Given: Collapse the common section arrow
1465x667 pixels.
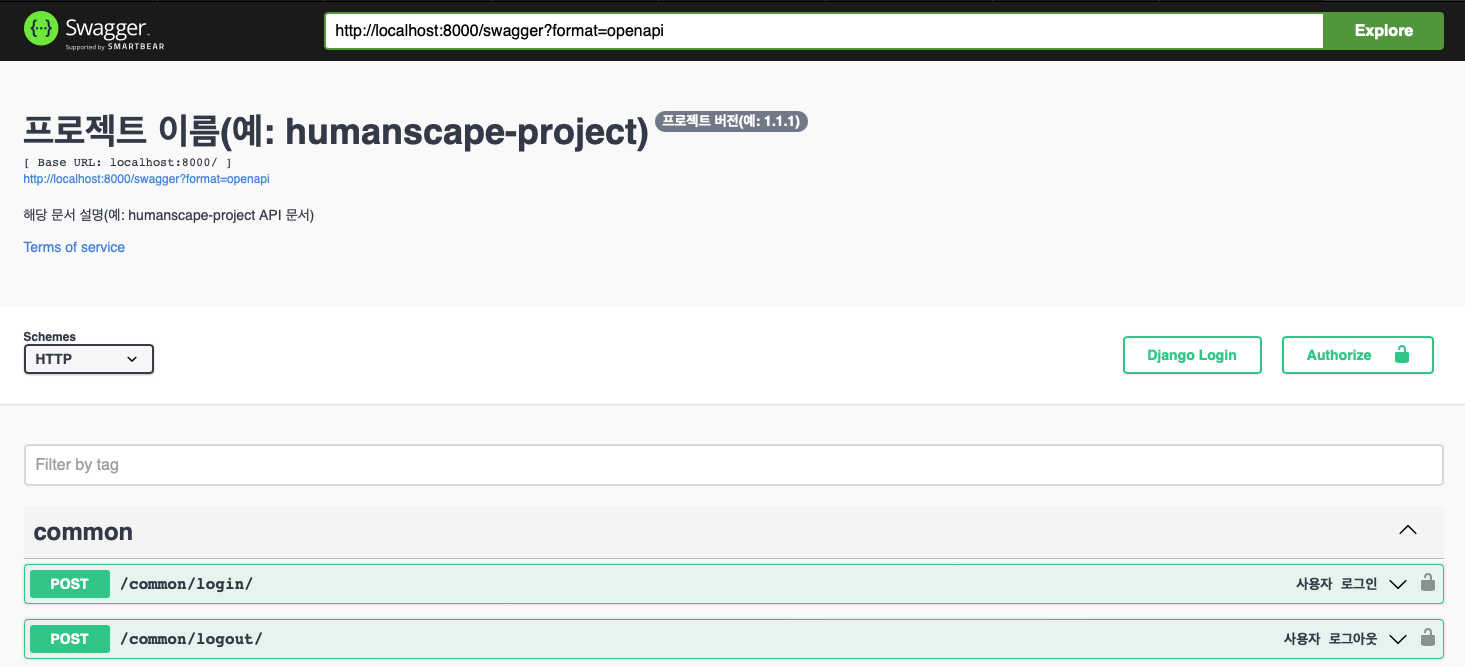Looking at the screenshot, I should [1408, 531].
